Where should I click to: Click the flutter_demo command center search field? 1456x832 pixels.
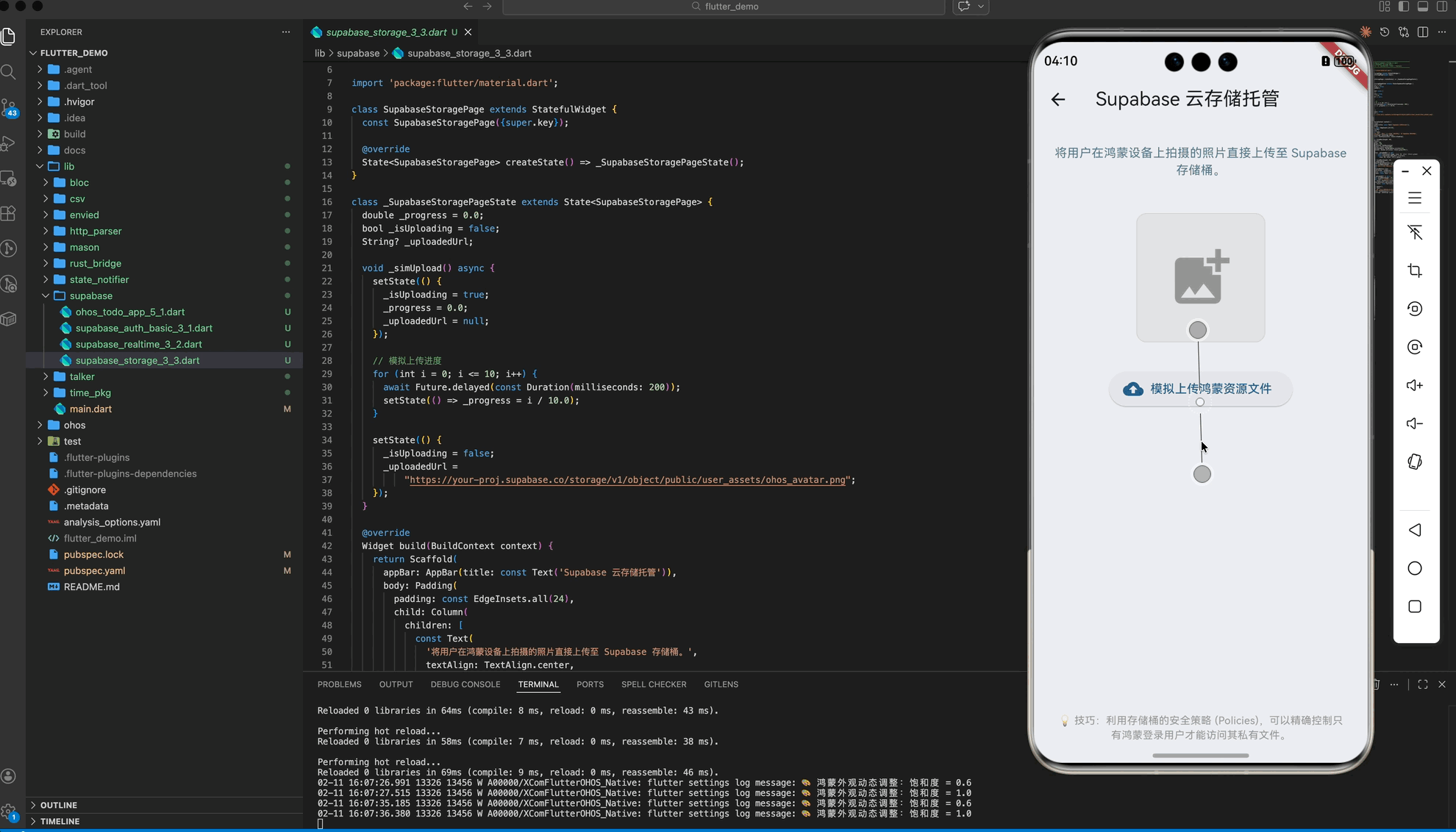[724, 7]
